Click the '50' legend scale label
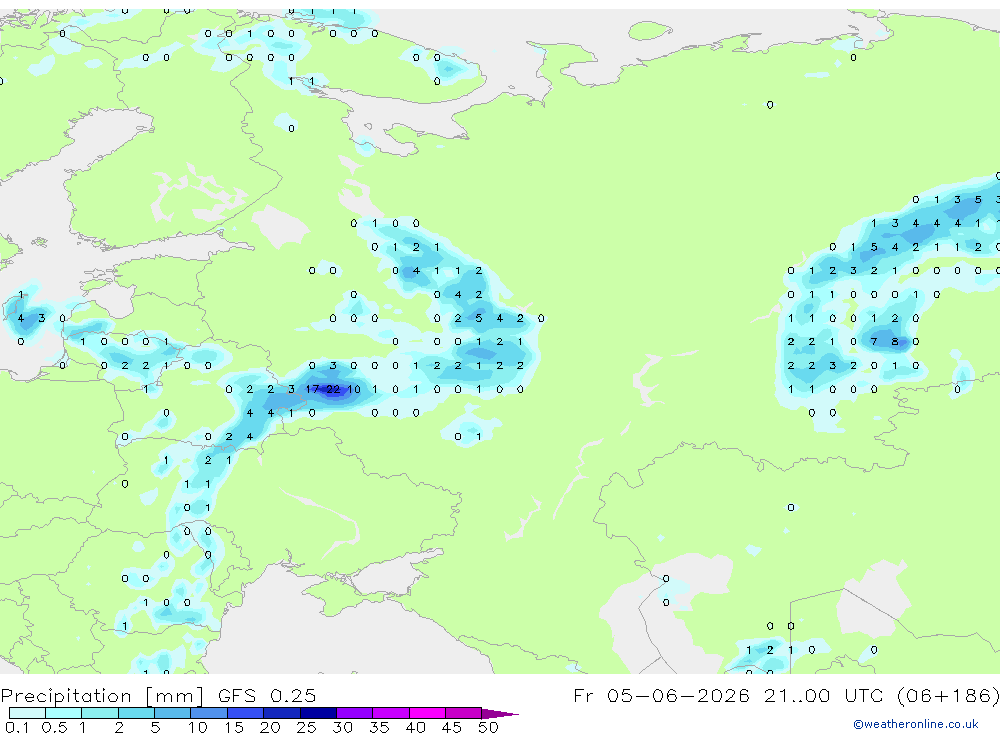The width and height of the screenshot is (1000, 733). (x=488, y=727)
